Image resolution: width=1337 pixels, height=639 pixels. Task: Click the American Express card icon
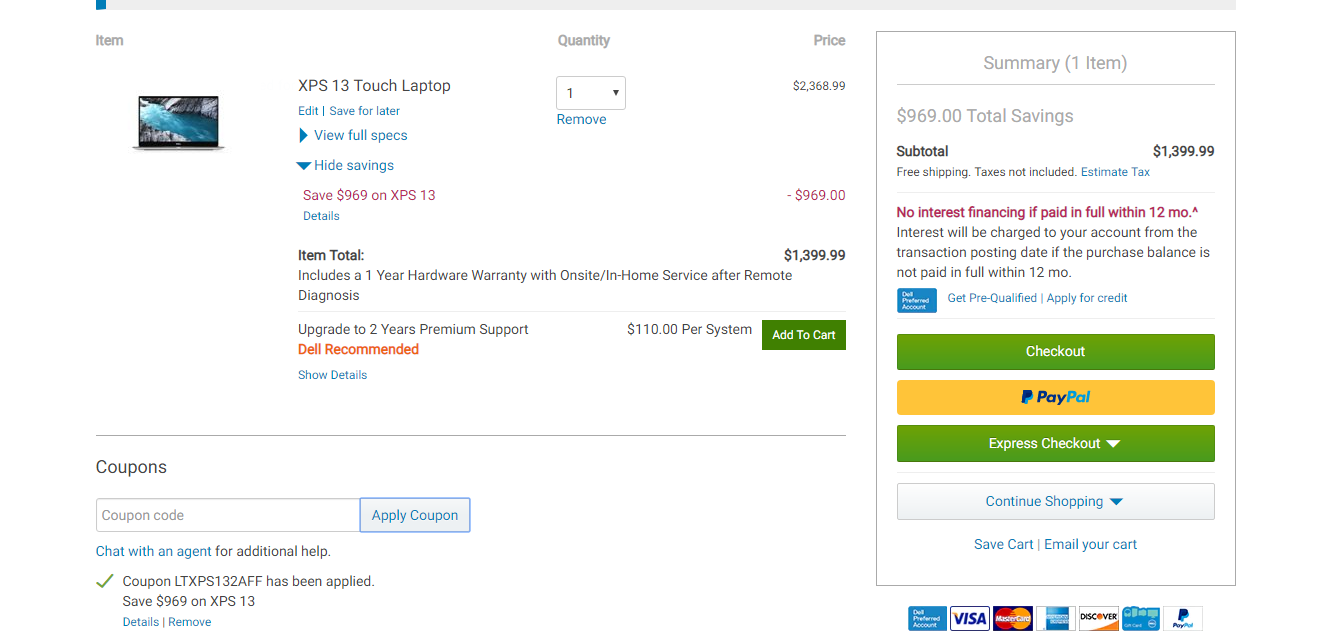1056,618
